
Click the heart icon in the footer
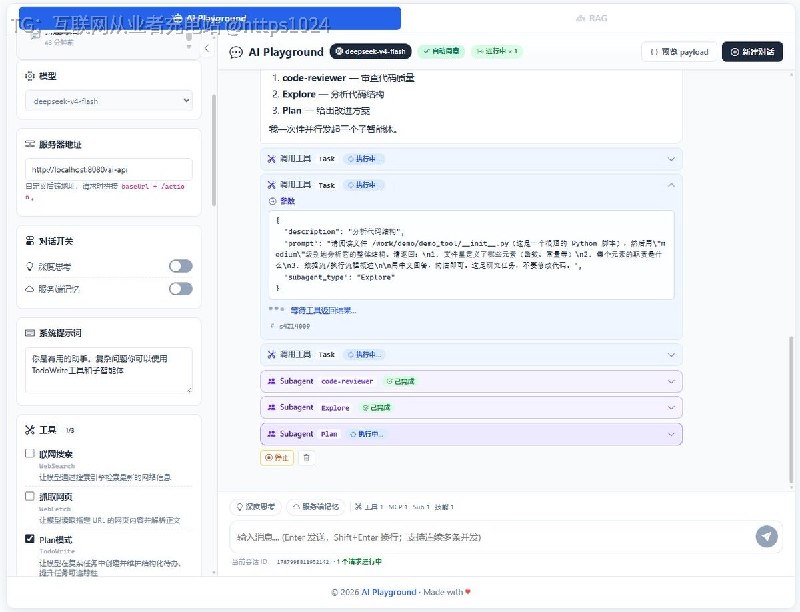pos(468,592)
